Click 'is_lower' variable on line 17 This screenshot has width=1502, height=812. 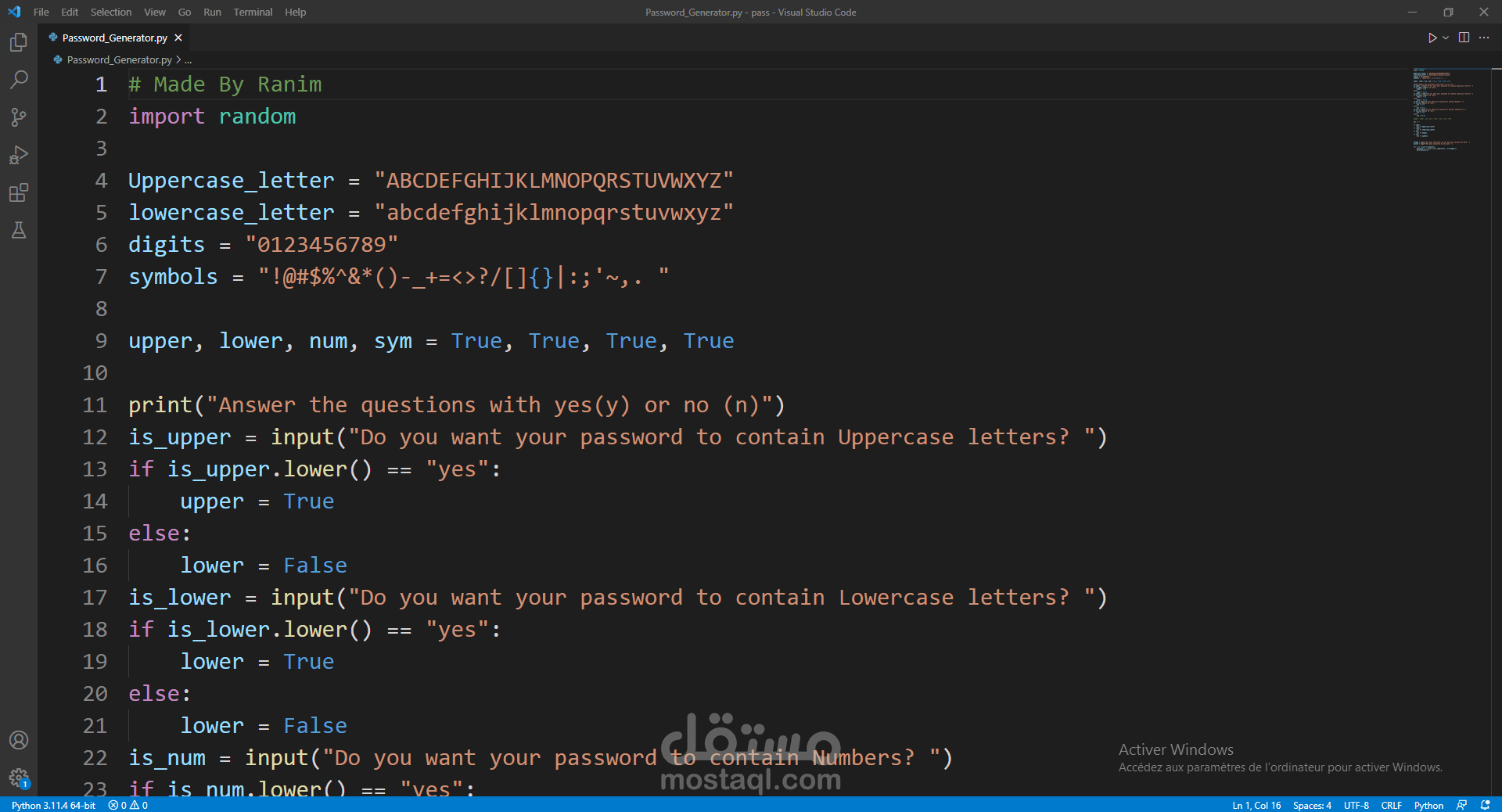(x=180, y=598)
